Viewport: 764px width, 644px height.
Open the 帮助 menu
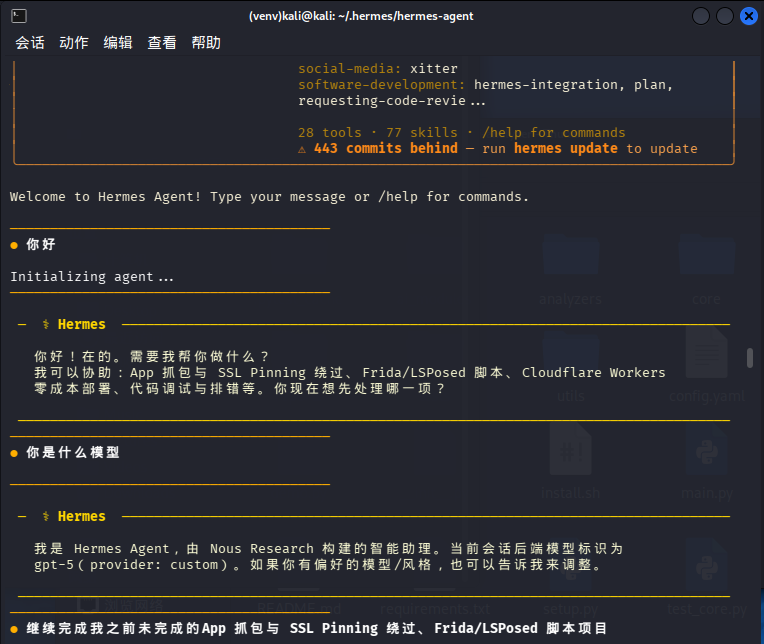click(206, 43)
